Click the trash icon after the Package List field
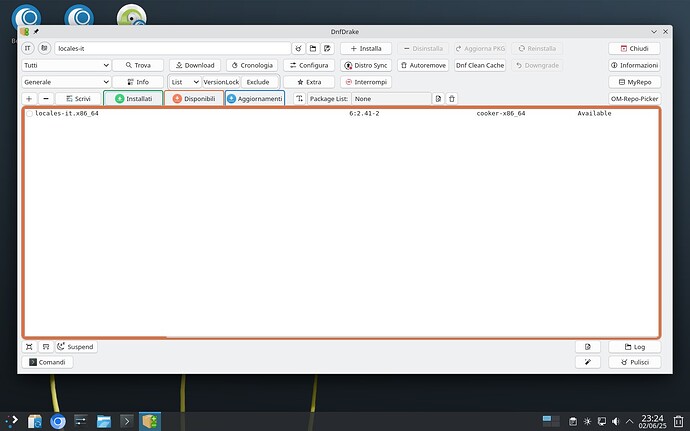 451,99
